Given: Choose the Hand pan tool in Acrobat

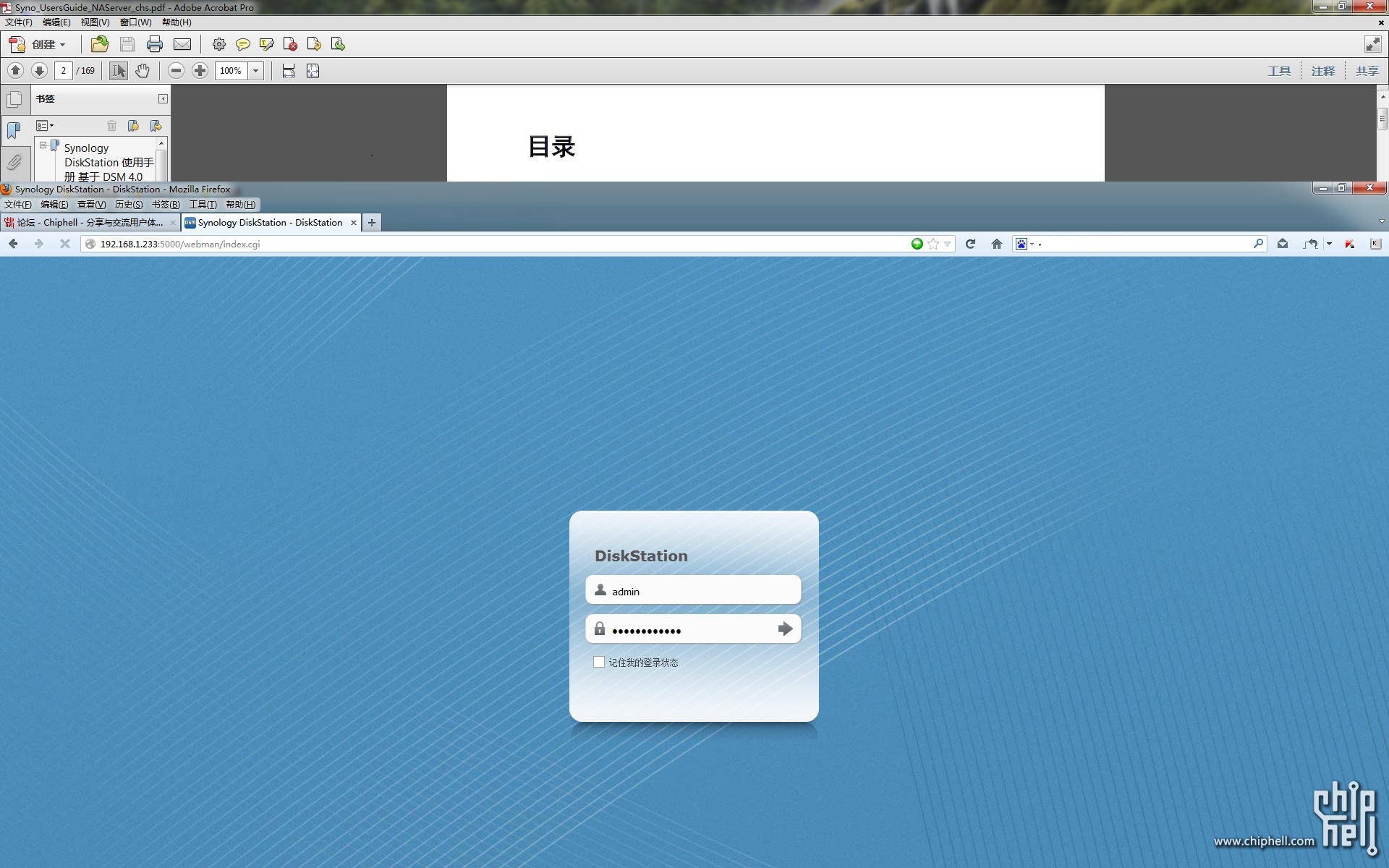Looking at the screenshot, I should pyautogui.click(x=143, y=70).
